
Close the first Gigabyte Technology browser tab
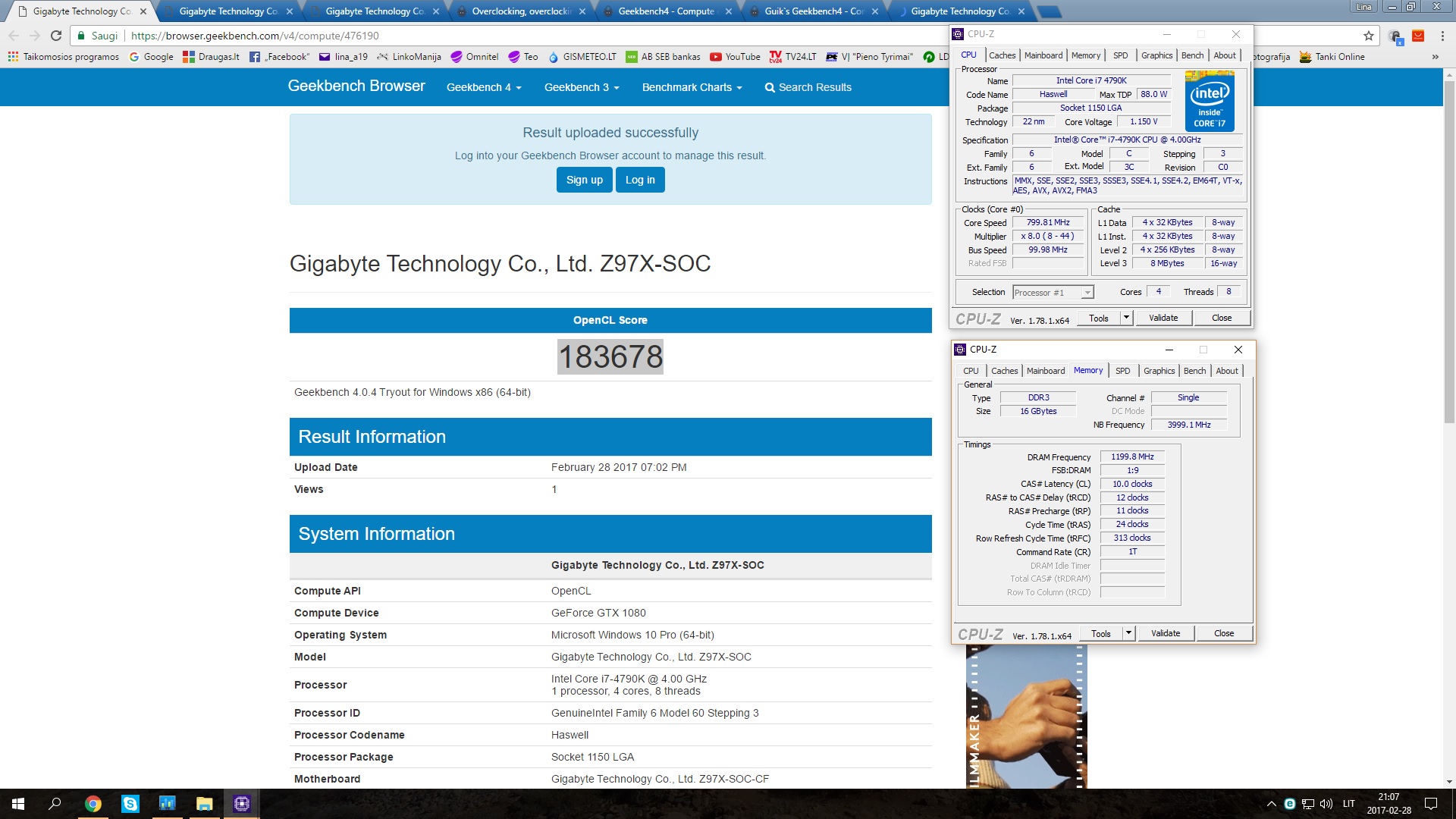point(143,11)
